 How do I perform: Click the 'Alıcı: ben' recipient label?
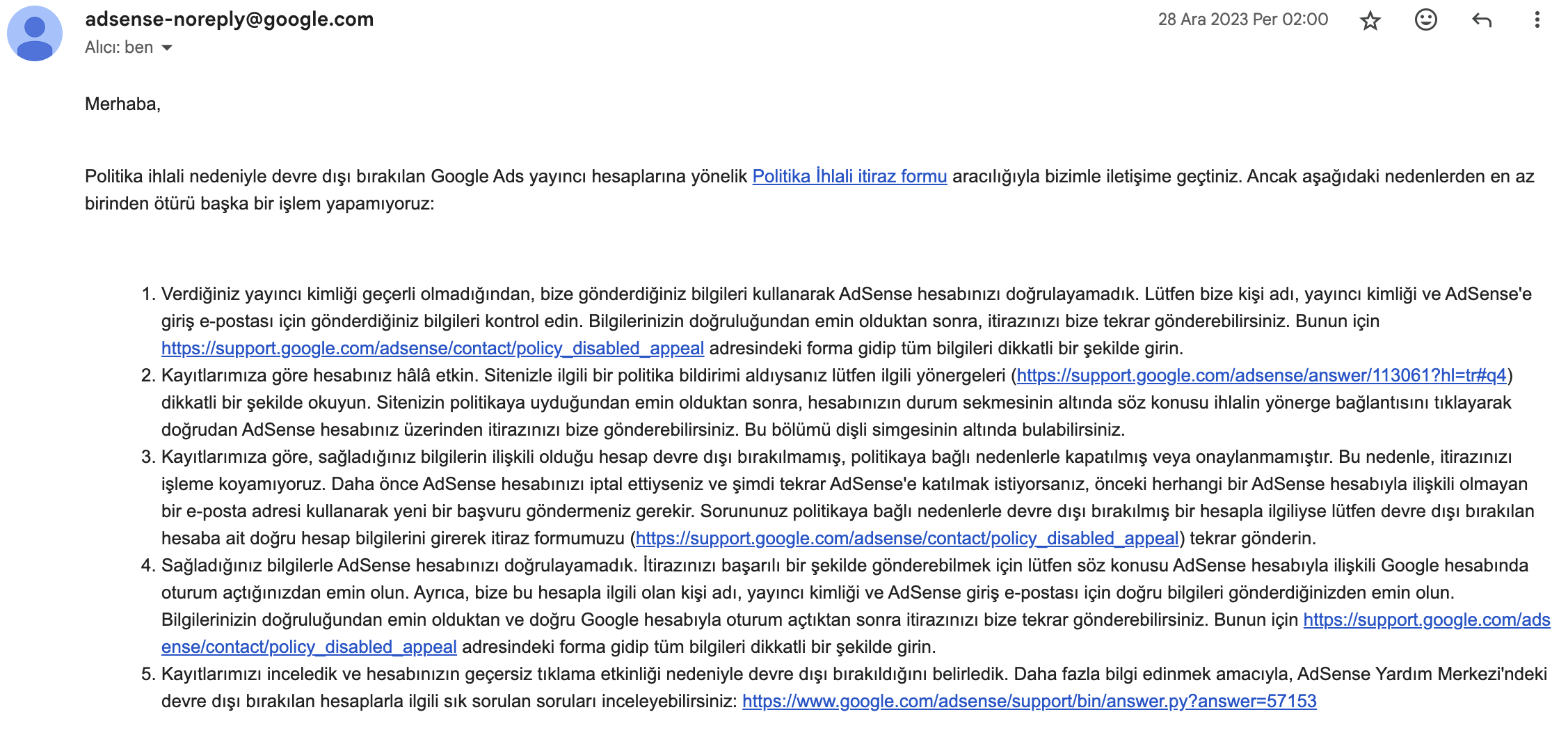pos(119,47)
